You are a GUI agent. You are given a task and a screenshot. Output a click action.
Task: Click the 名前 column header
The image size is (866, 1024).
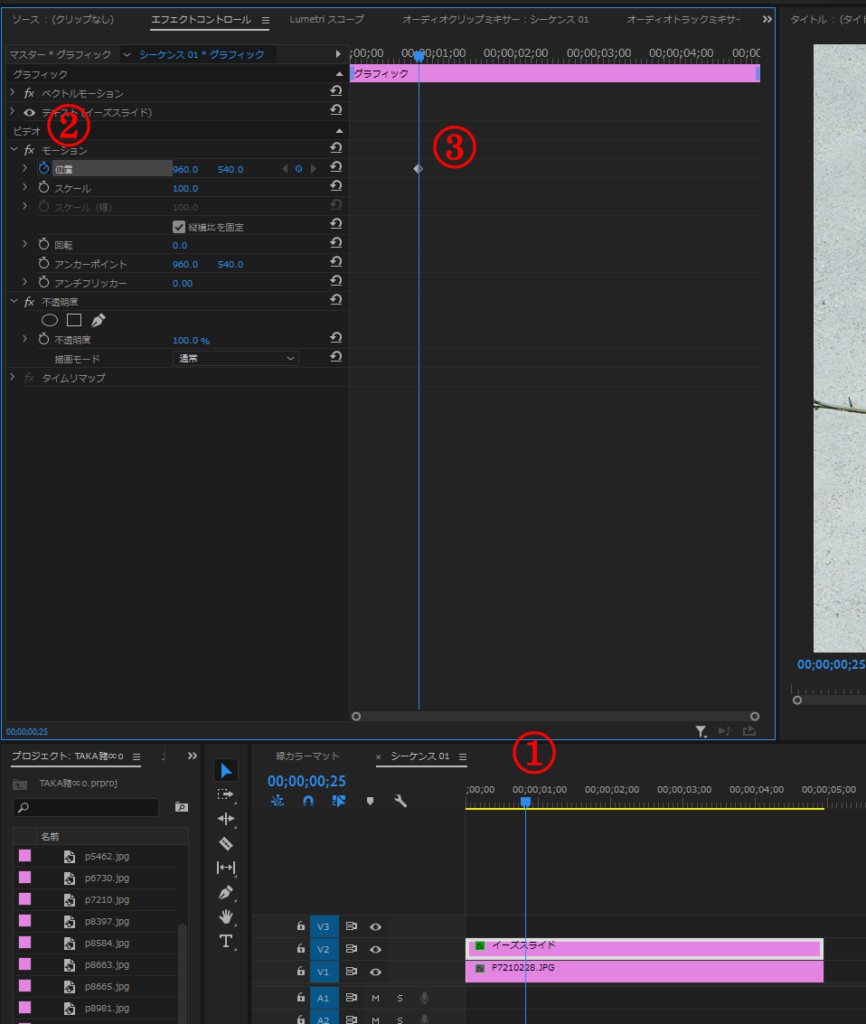[x=50, y=837]
